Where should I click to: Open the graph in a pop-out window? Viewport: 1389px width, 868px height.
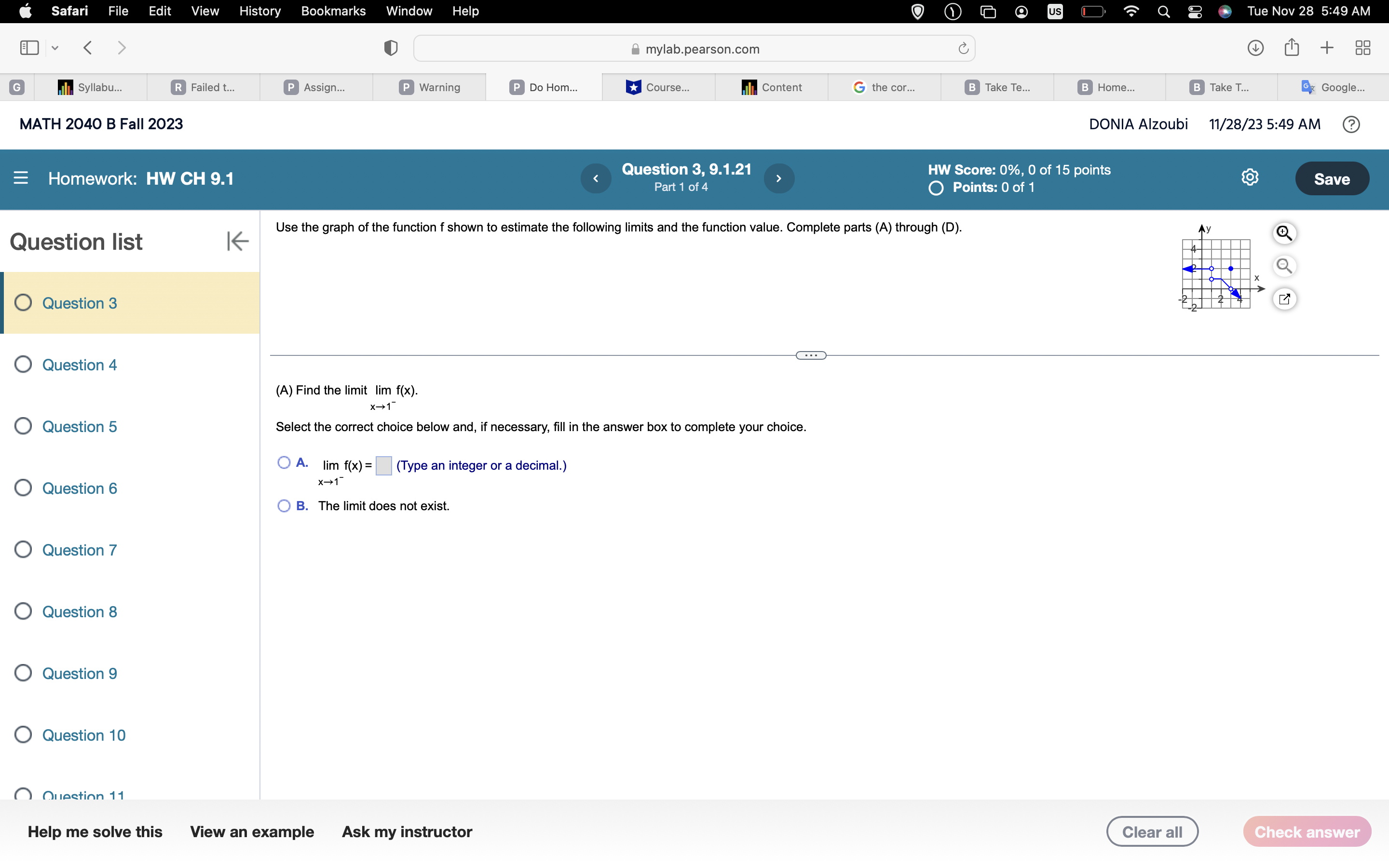(1284, 299)
